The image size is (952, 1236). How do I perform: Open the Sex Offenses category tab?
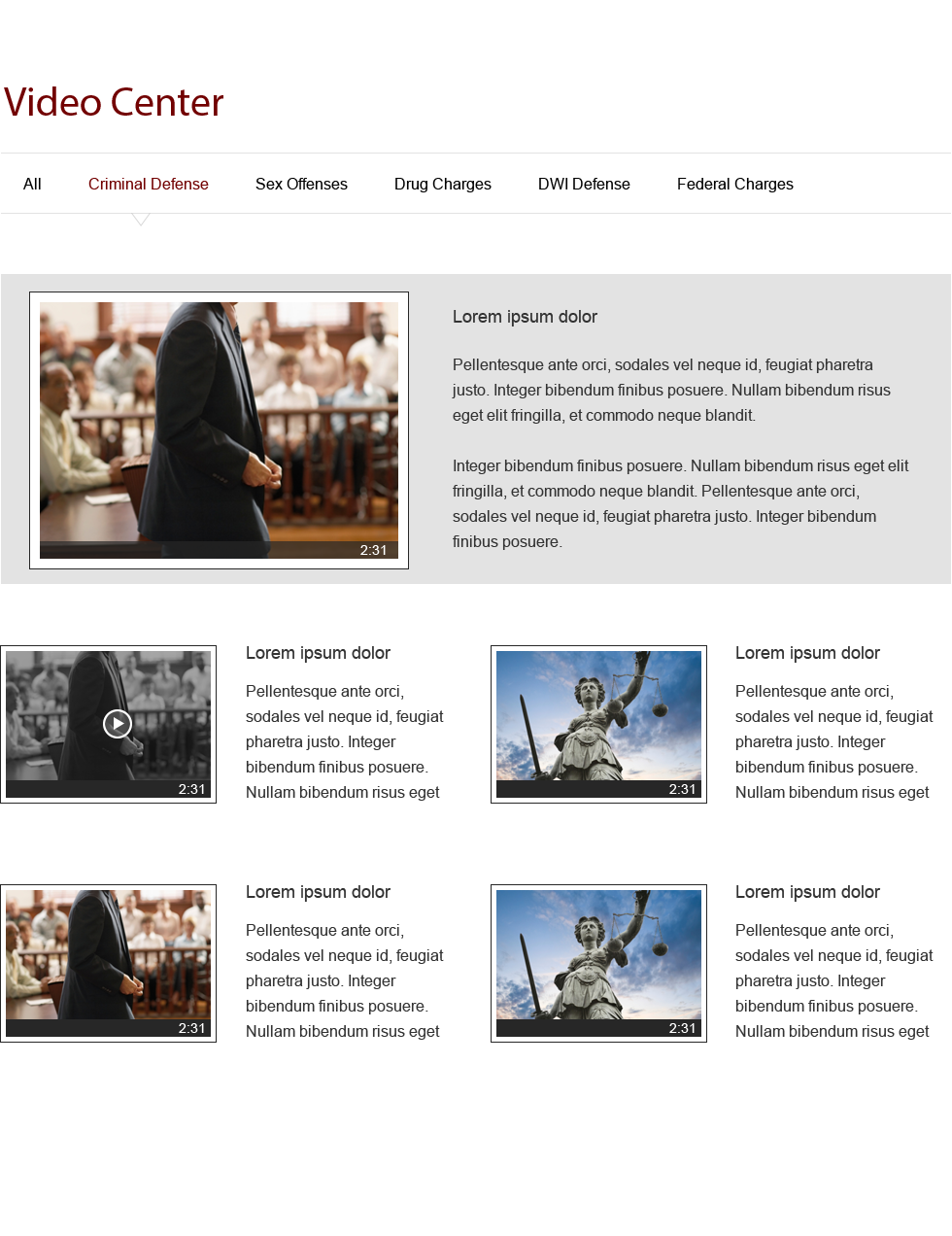point(301,185)
